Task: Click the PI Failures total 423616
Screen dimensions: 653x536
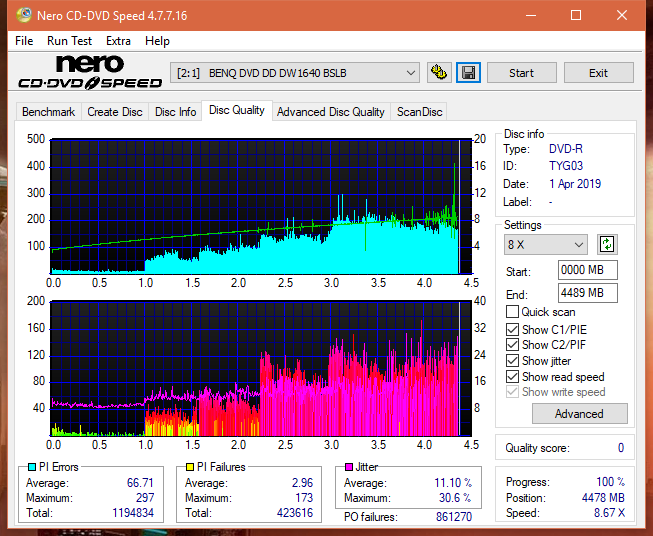Action: 295,513
